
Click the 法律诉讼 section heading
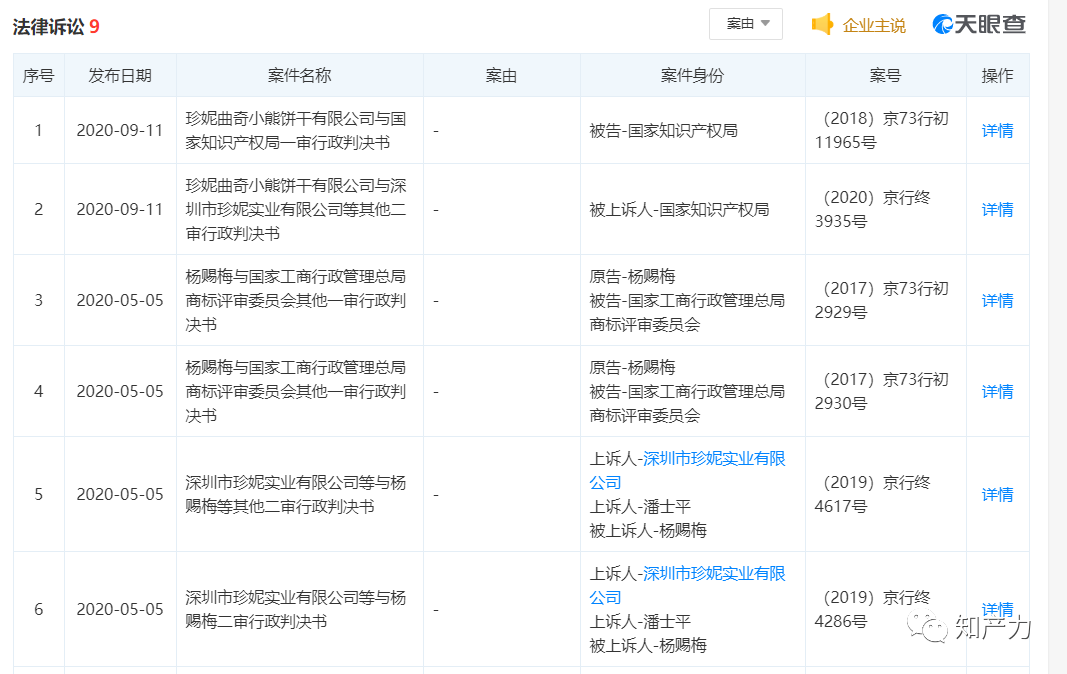48,27
